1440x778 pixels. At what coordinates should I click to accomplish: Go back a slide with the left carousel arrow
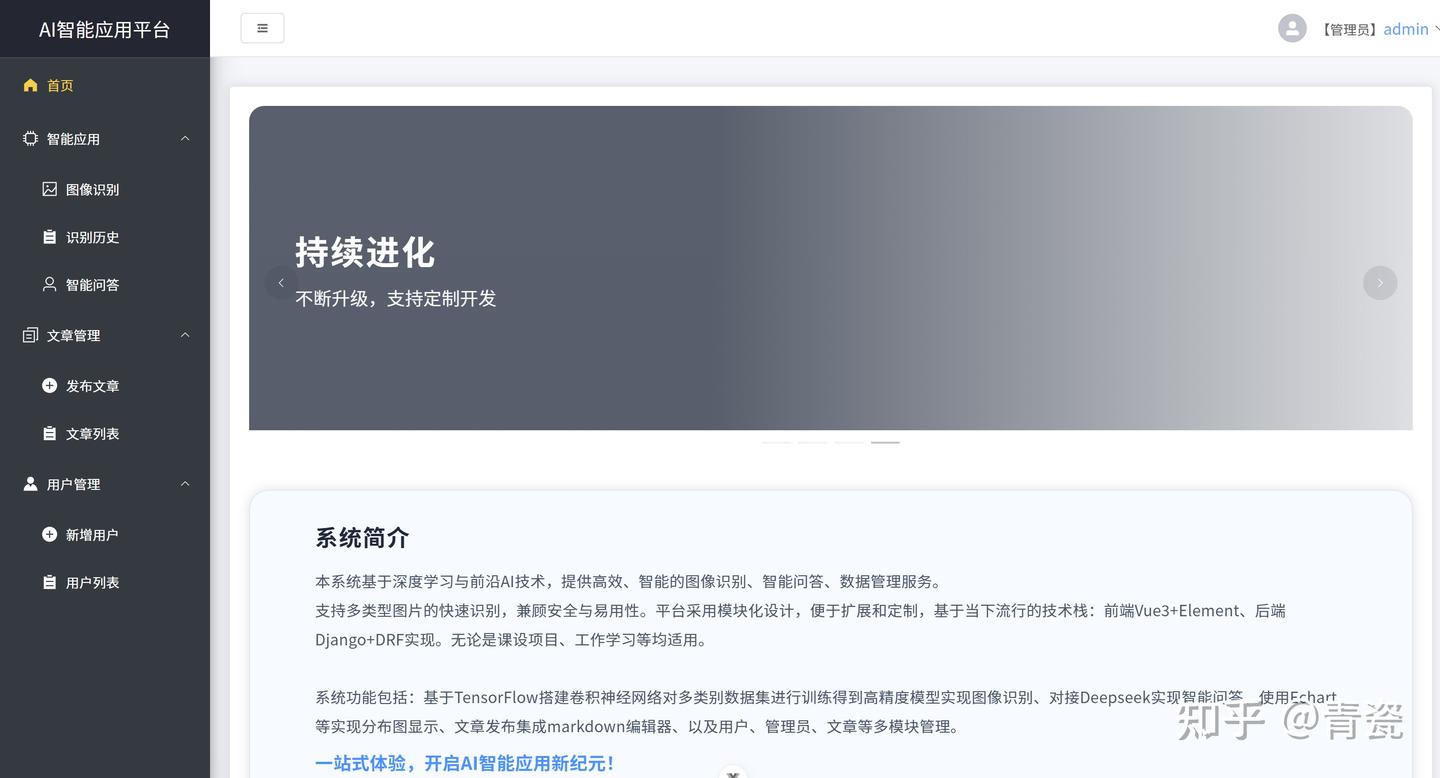pyautogui.click(x=281, y=282)
